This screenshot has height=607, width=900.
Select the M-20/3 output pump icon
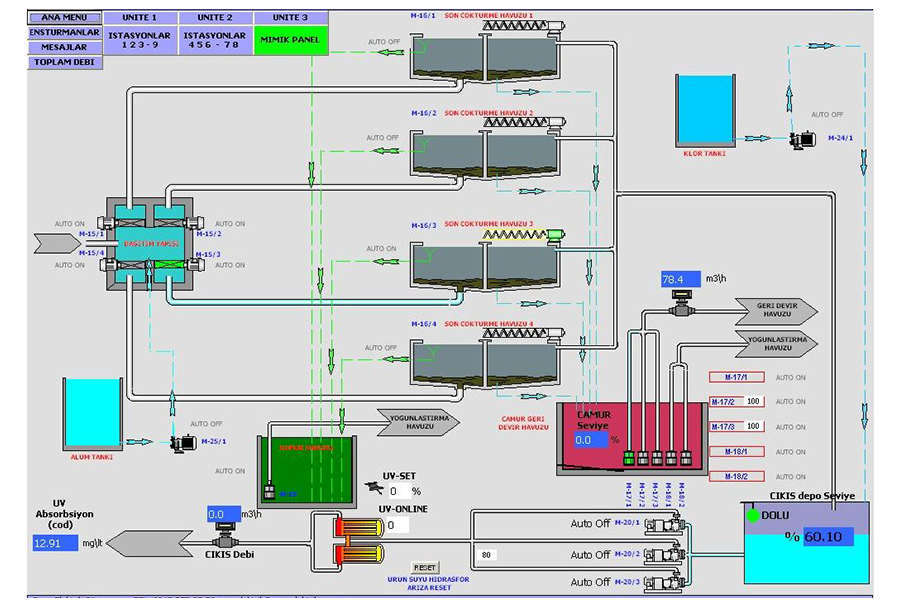coord(666,582)
